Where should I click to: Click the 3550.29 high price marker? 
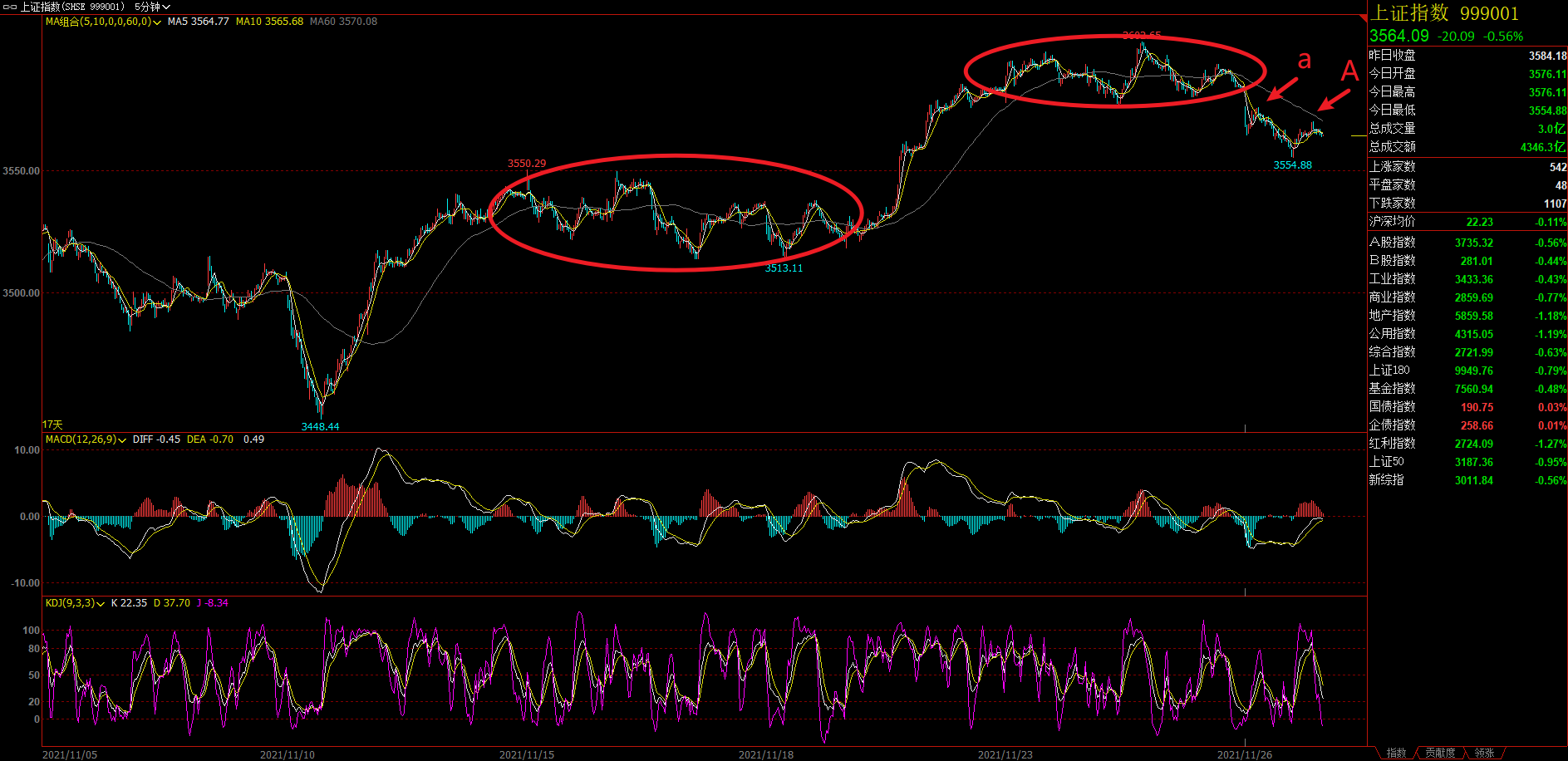tap(527, 164)
